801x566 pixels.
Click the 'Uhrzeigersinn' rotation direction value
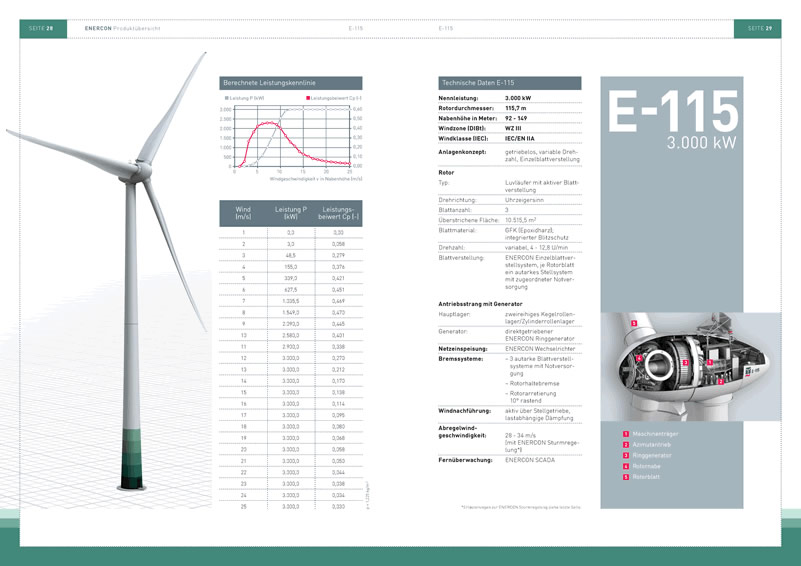(524, 200)
